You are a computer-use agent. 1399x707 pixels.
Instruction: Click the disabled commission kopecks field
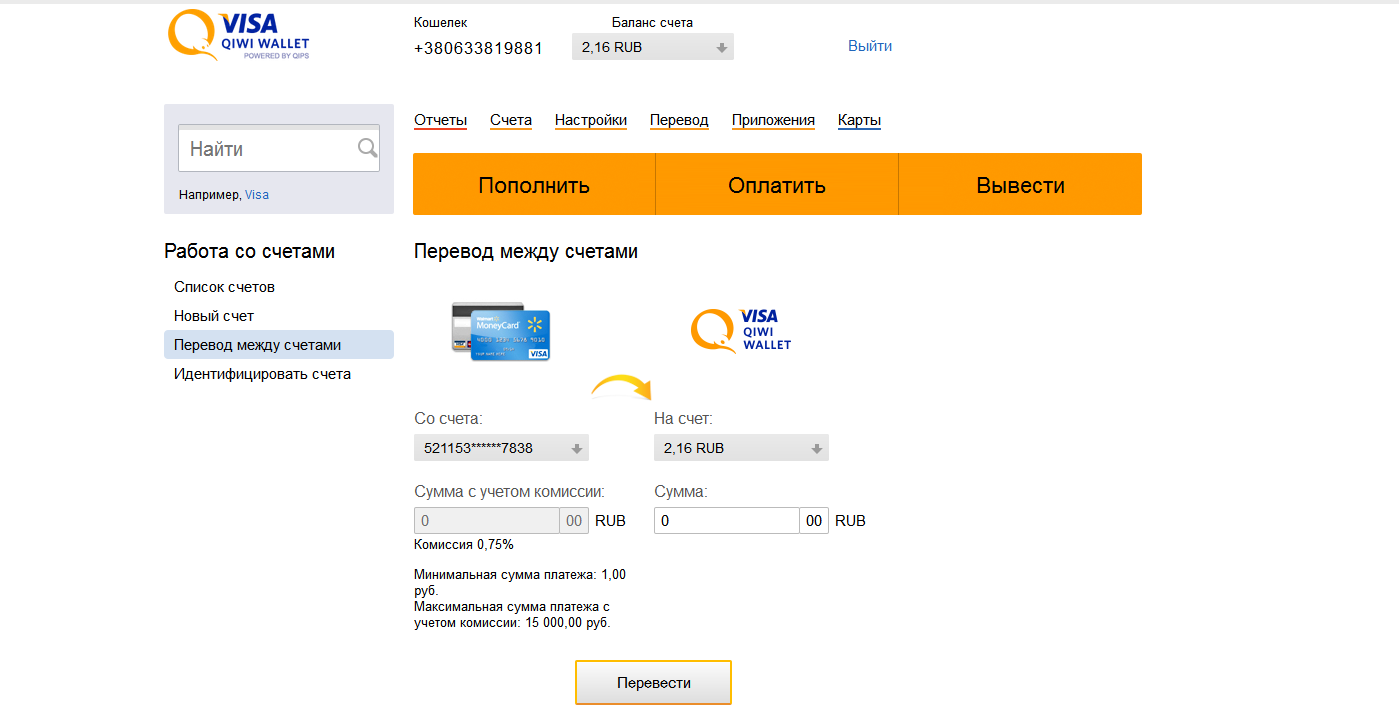pyautogui.click(x=574, y=521)
